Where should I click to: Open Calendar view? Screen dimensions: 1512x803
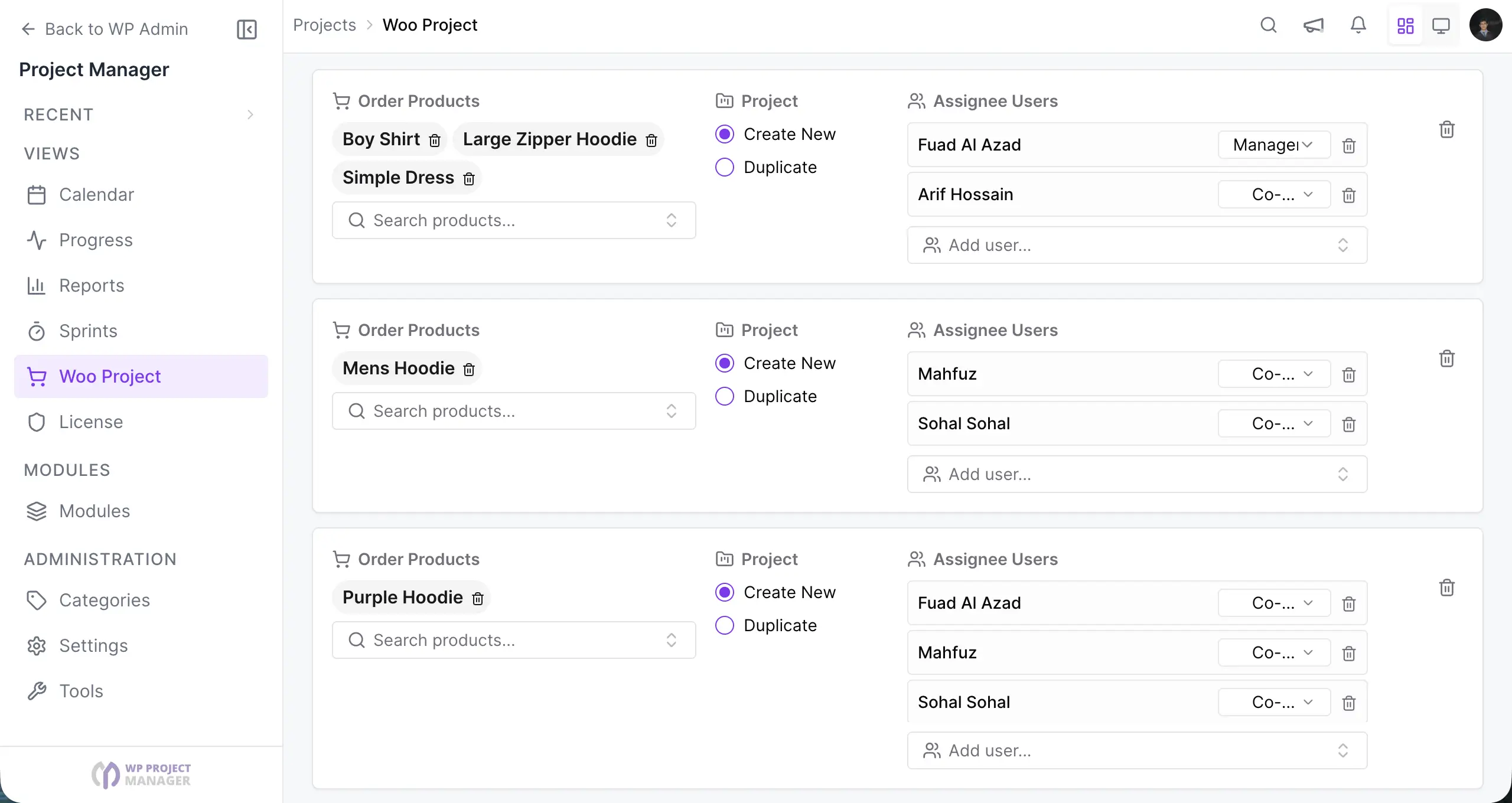point(141,195)
